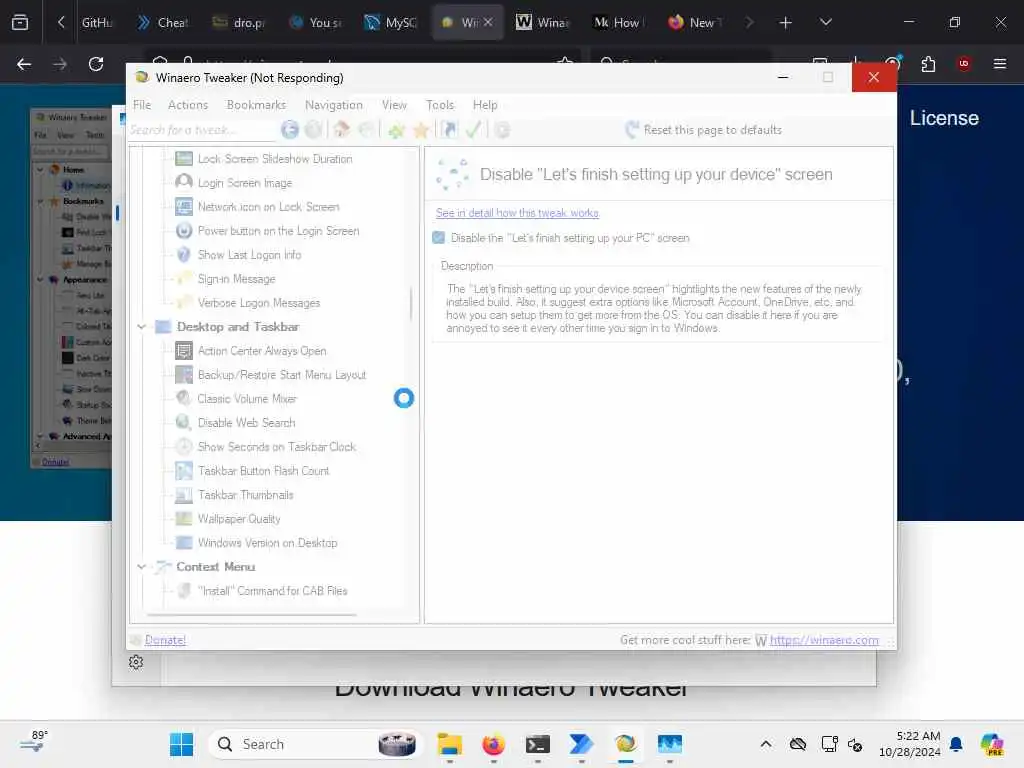Select Classic Volume Mixer
Viewport: 1024px width, 768px height.
(247, 399)
